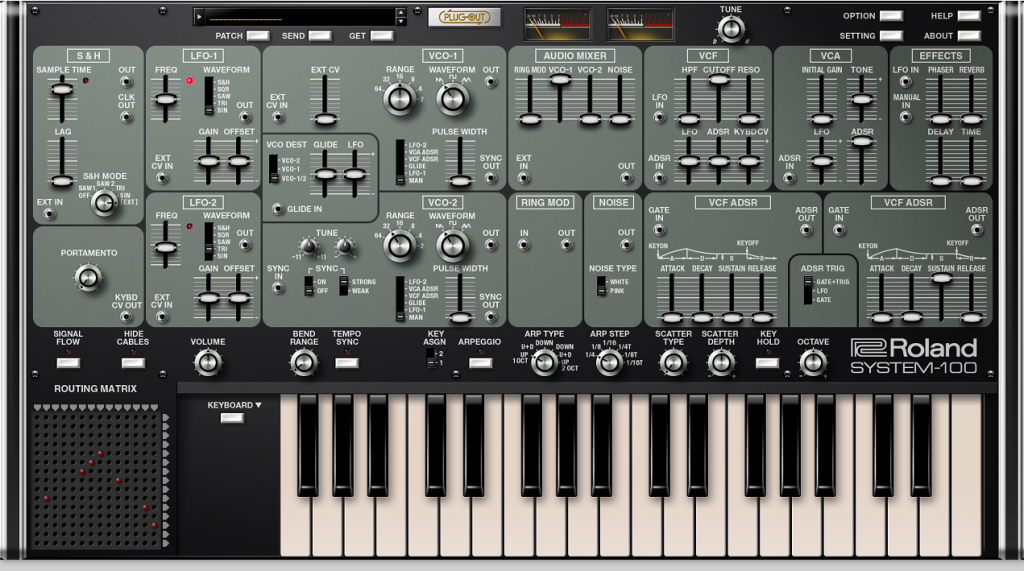This screenshot has width=1024, height=571.
Task: Toggle the KEY ASGN switch
Action: [x=430, y=358]
